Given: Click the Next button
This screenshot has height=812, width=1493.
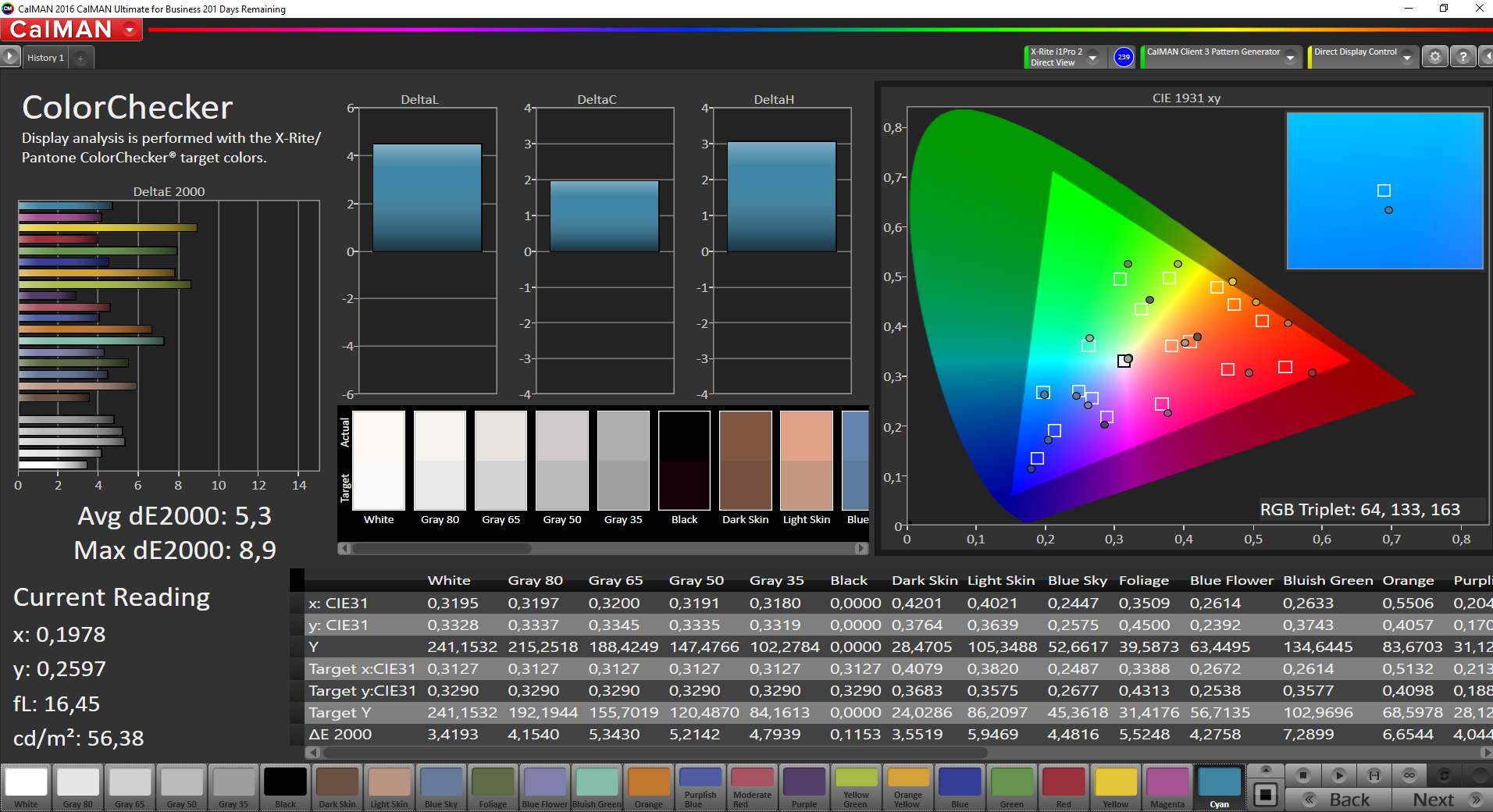Looking at the screenshot, I should (1441, 800).
